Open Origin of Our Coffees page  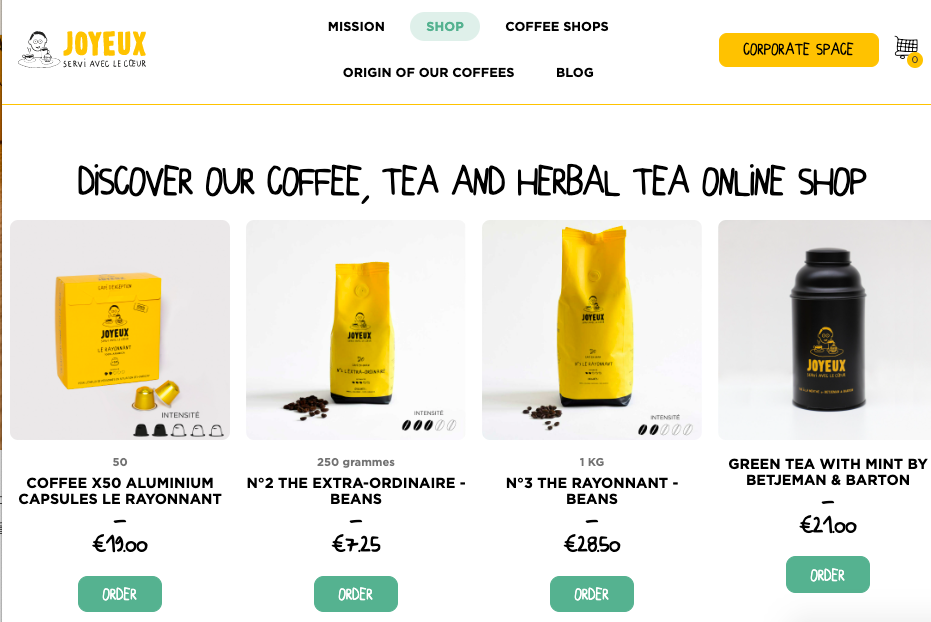428,72
